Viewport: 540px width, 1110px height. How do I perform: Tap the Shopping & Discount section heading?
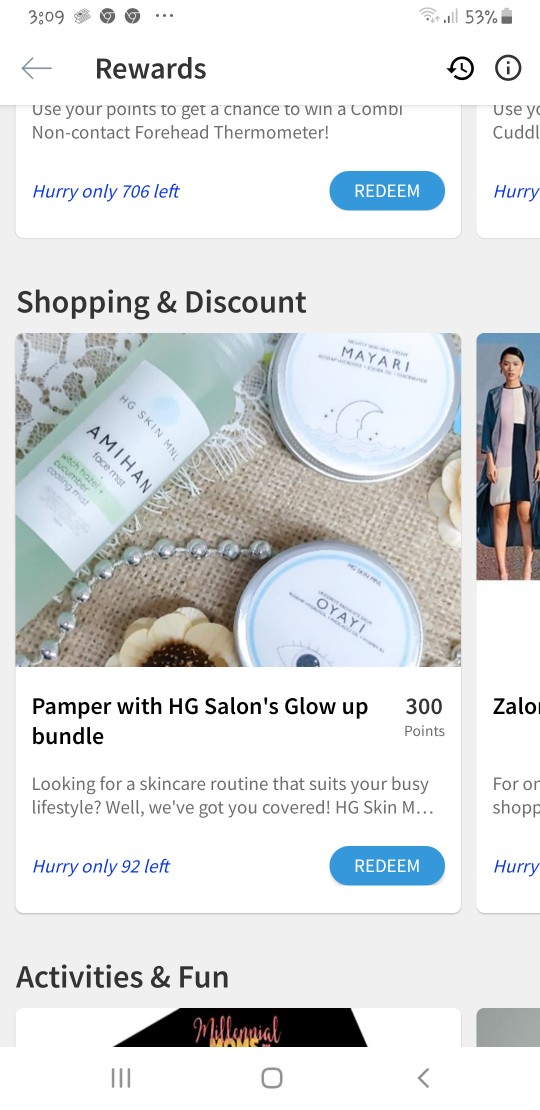click(161, 302)
